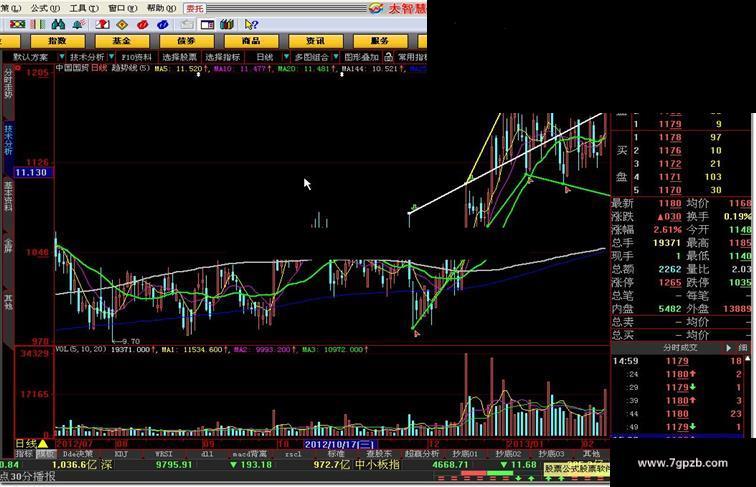
Task: Click the help cursor question-mark icon
Action: pos(251,24)
